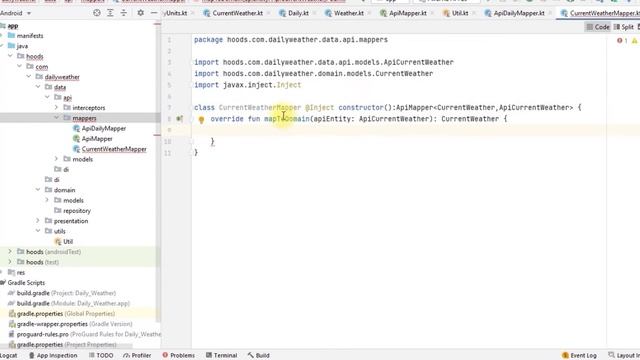Open project panel settings gear
This screenshot has height=360, width=640.
tap(140, 13)
